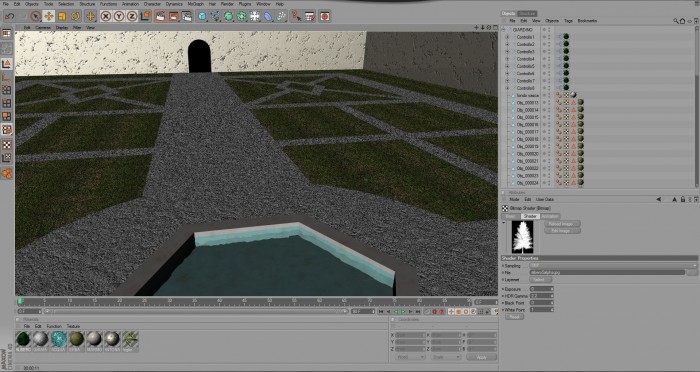Click the white tree bitmap thumbnail
The height and width of the screenshot is (372, 700).
522,237
